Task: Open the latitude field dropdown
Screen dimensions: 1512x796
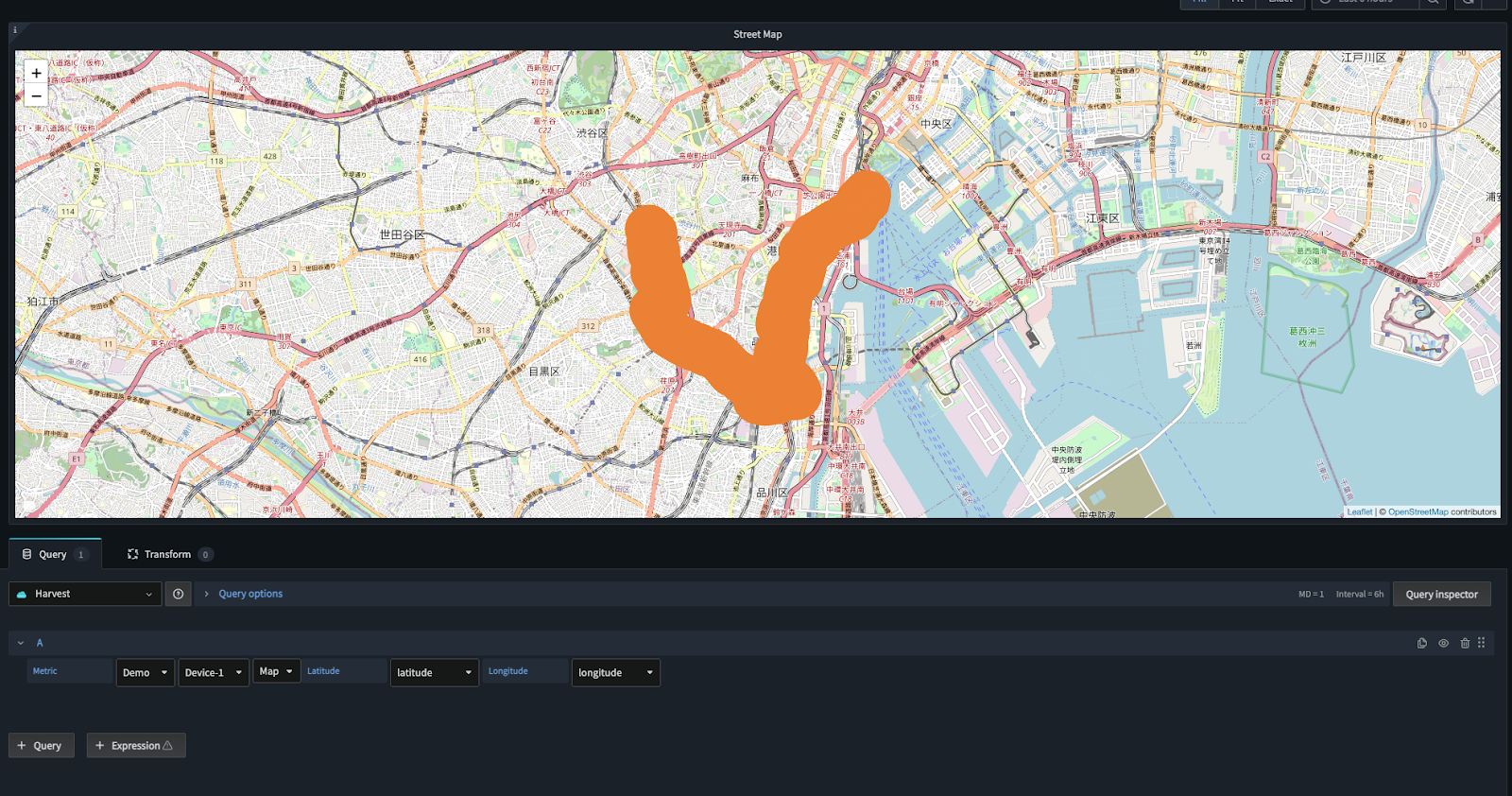Action: pyautogui.click(x=434, y=672)
